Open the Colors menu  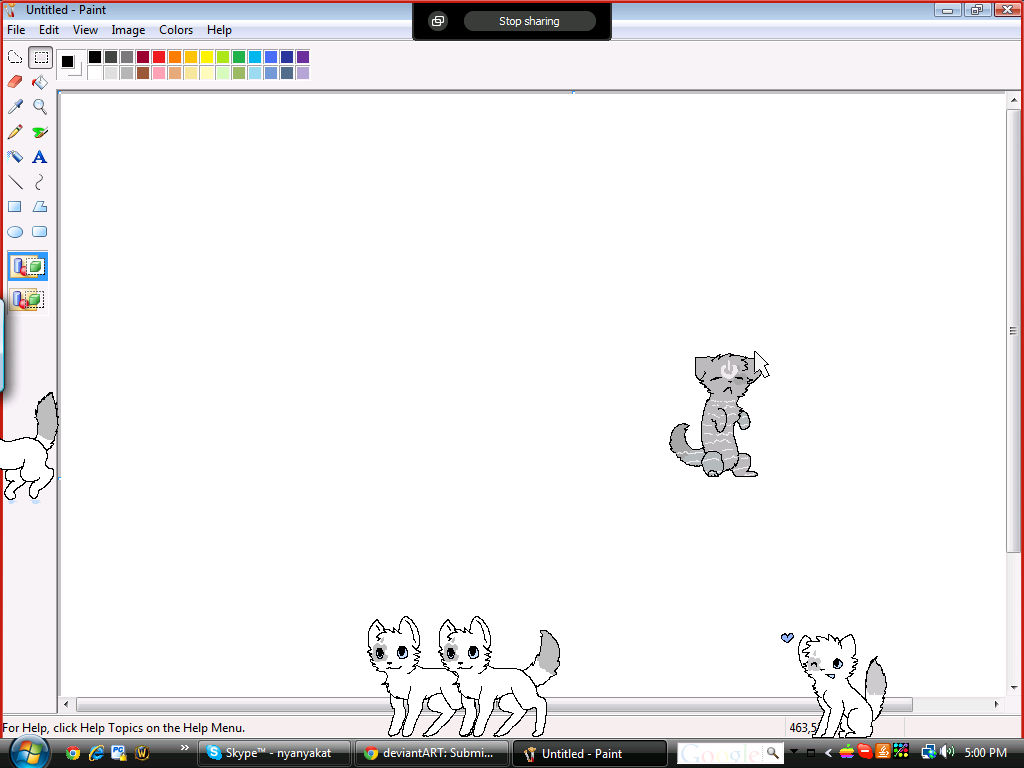tap(176, 30)
